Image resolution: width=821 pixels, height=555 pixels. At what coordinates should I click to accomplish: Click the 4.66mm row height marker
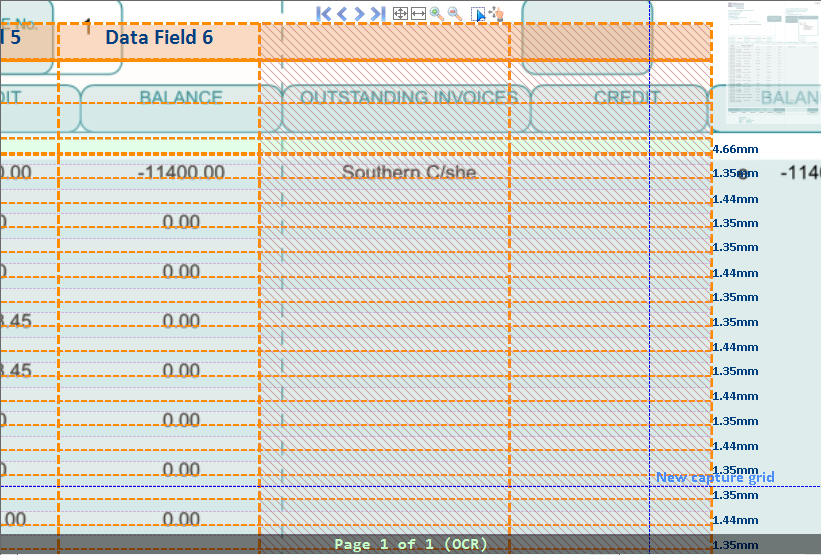734,150
